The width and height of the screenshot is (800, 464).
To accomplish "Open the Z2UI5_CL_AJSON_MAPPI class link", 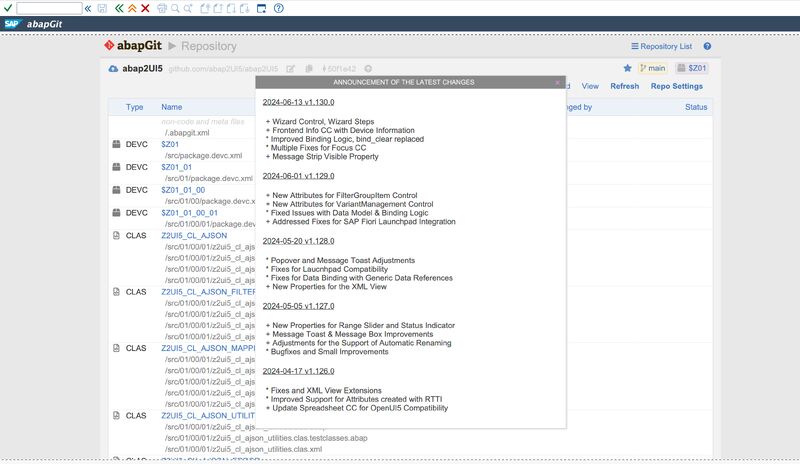I will pos(208,348).
